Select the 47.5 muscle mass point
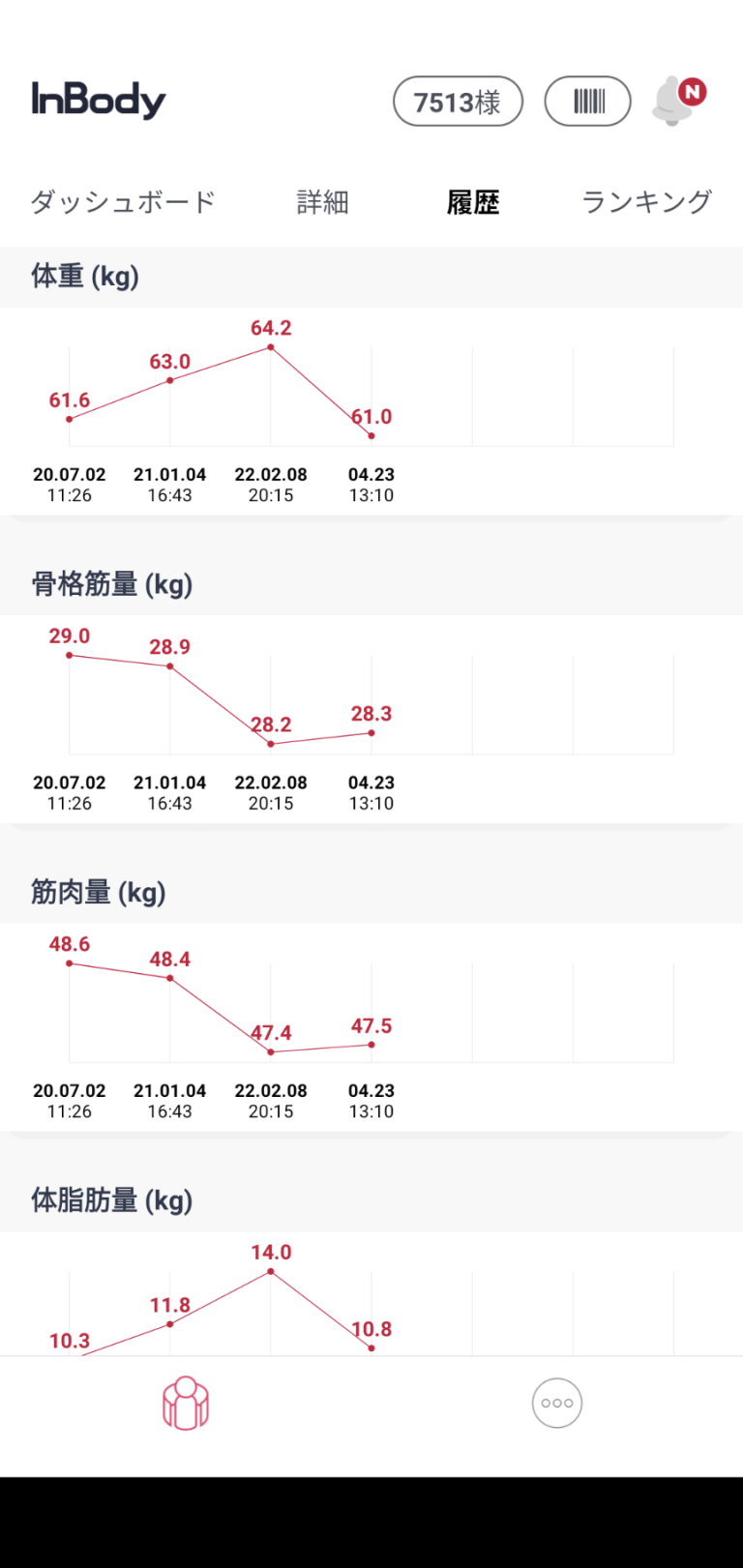The image size is (743, 1568). tap(371, 1045)
